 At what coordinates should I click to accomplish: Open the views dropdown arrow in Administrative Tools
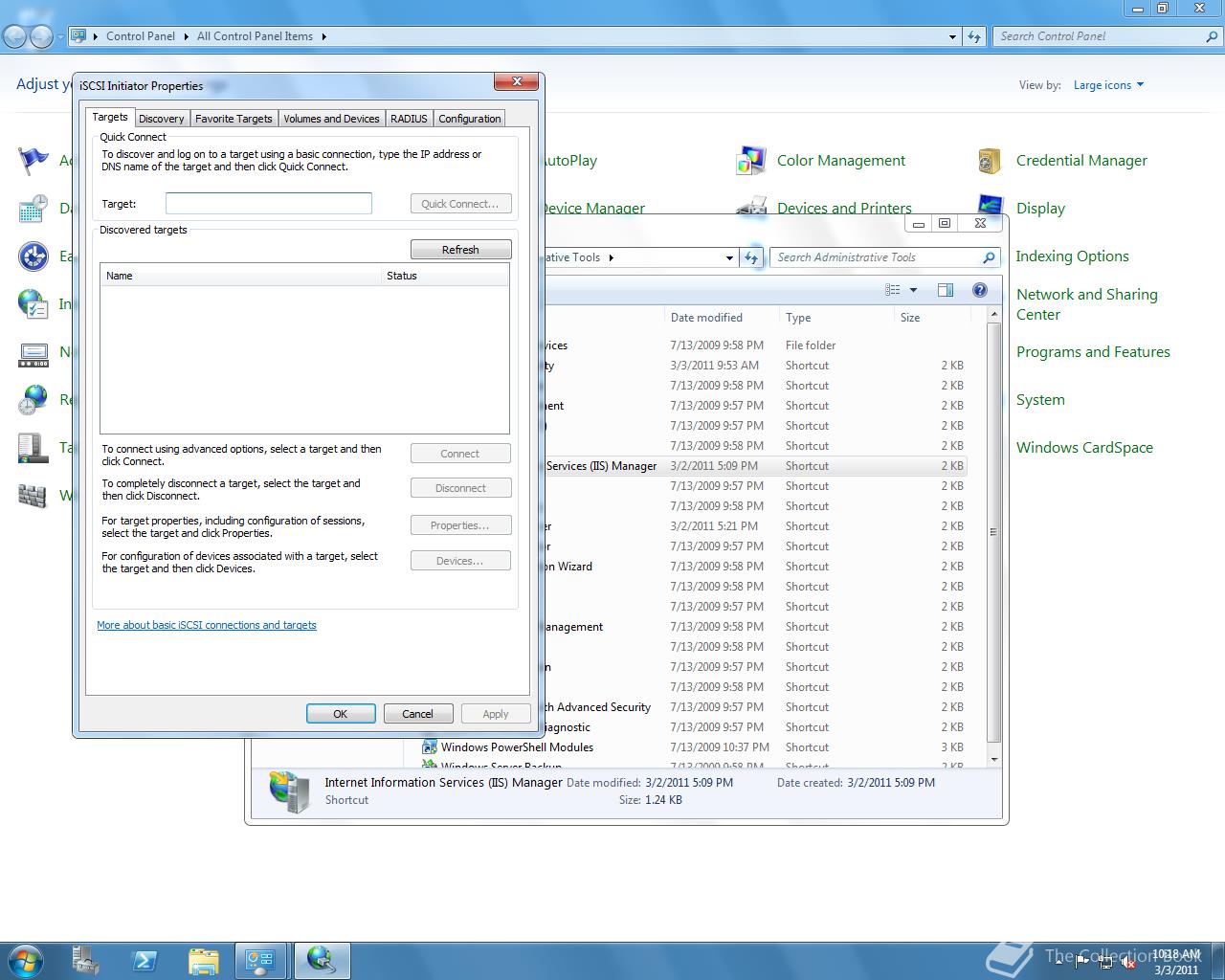pyautogui.click(x=913, y=290)
